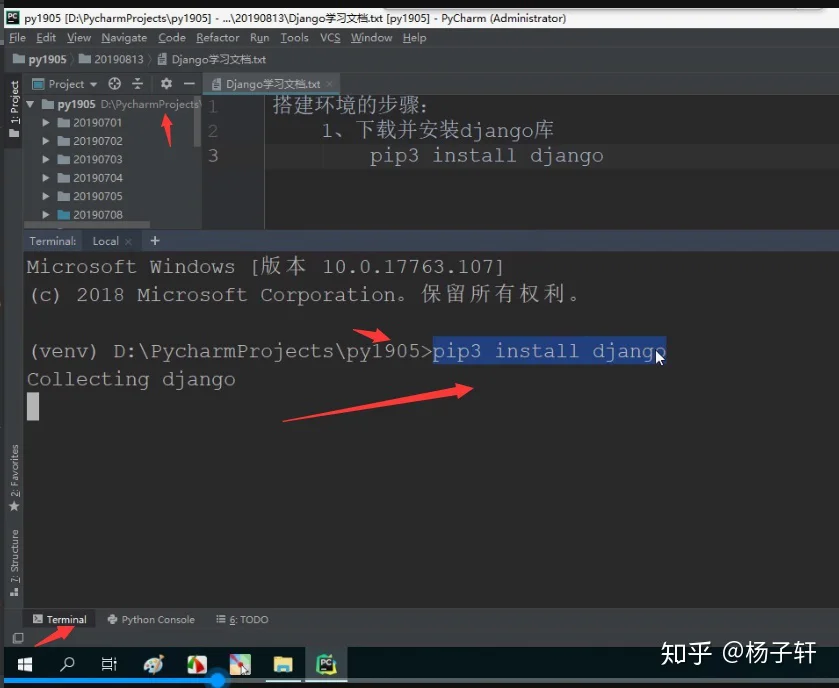This screenshot has width=839, height=688.
Task: Expand the 20190702 folder
Action: click(46, 141)
